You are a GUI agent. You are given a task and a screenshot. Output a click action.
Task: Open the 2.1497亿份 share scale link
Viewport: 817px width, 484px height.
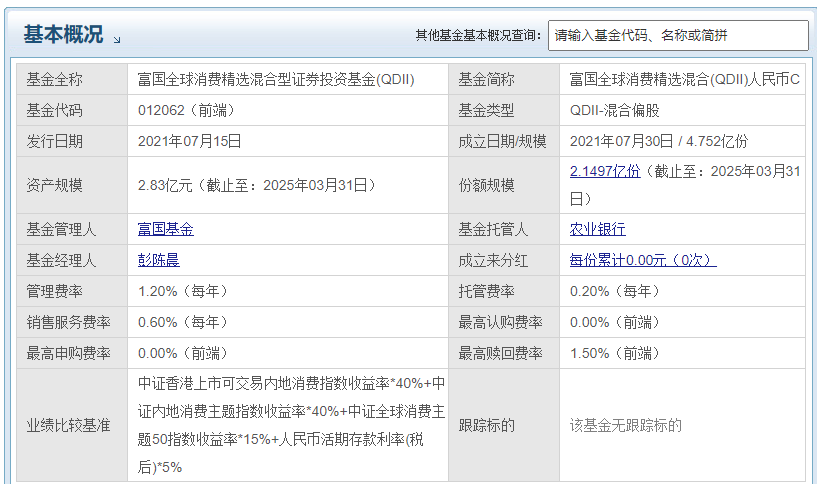pos(605,171)
